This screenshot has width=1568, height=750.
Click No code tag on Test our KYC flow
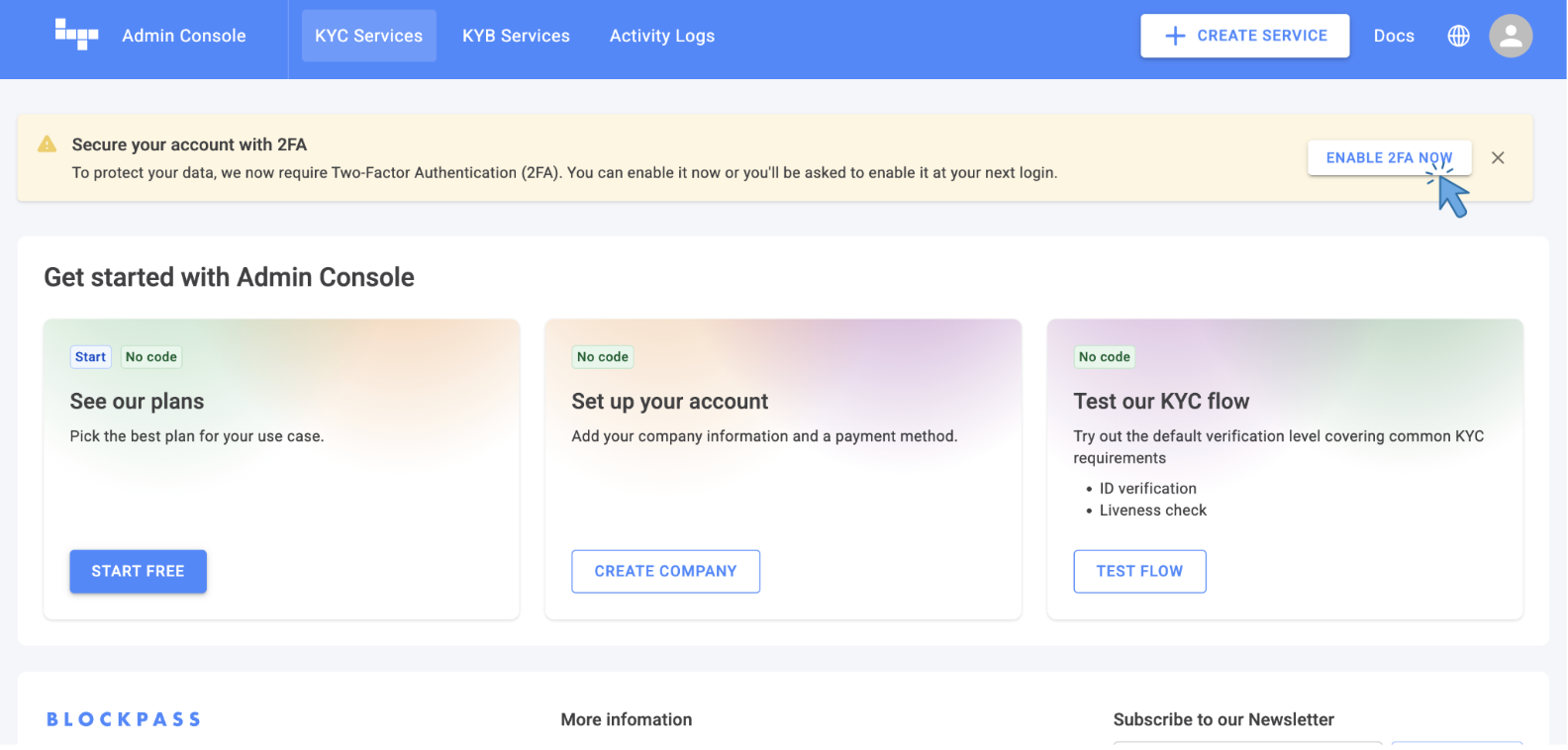click(1104, 357)
